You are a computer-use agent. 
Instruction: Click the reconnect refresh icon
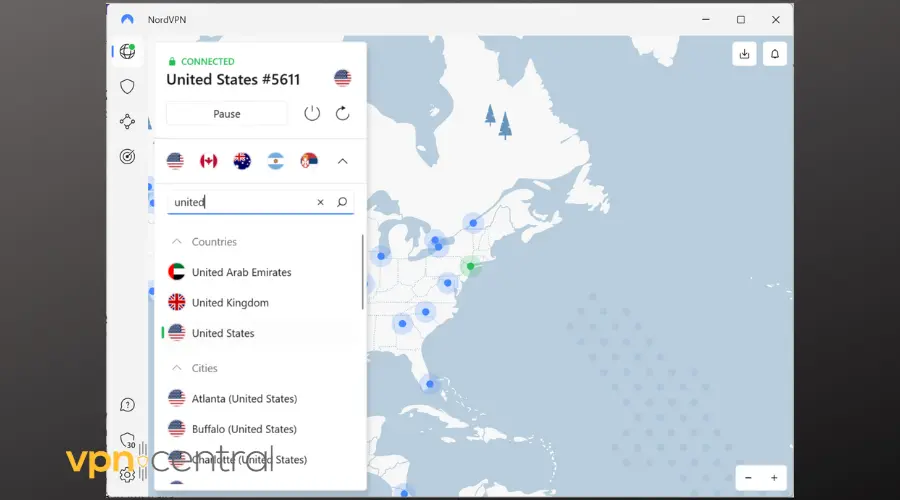pyautogui.click(x=343, y=114)
